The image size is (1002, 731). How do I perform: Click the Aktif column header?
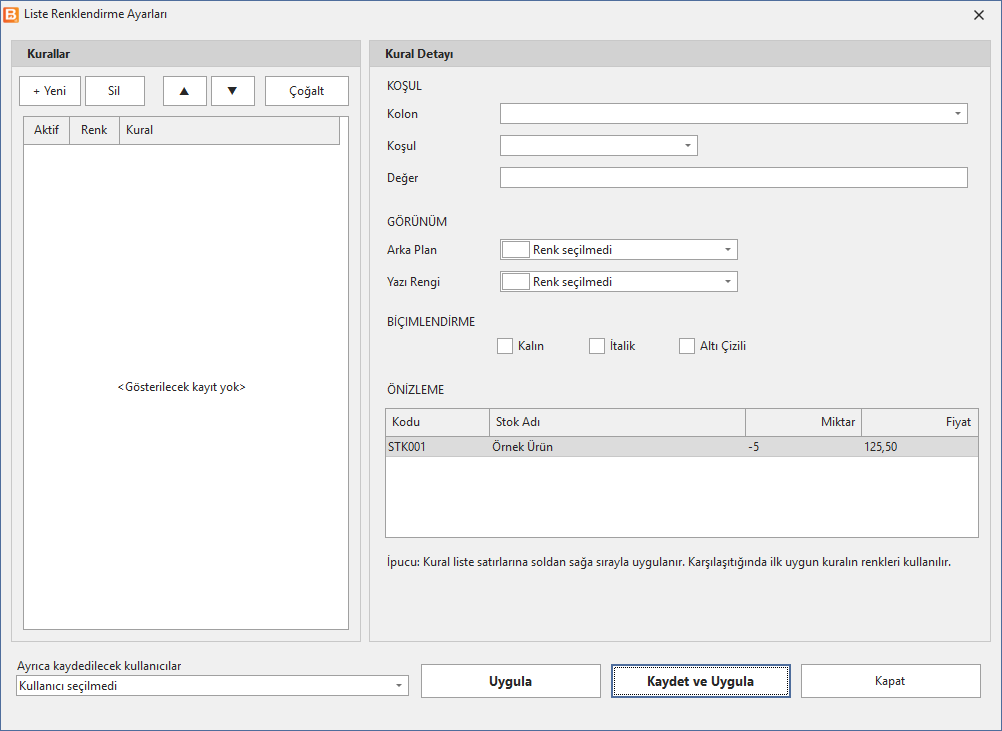click(47, 130)
